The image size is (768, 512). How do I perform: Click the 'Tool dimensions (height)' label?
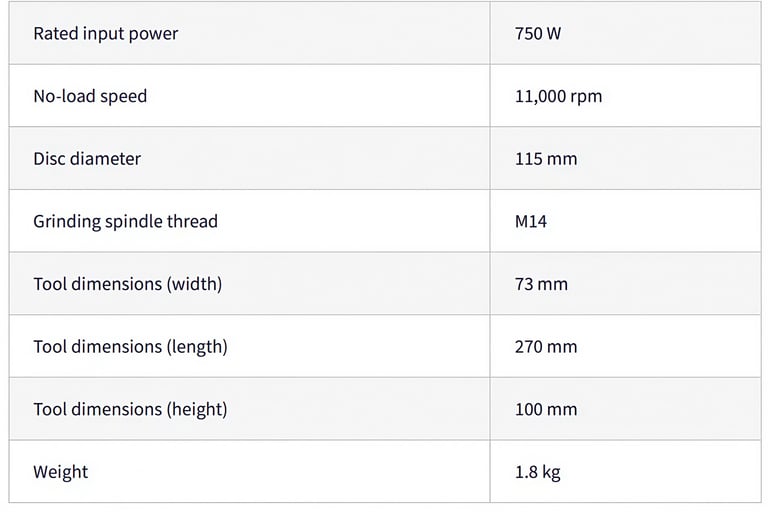130,410
